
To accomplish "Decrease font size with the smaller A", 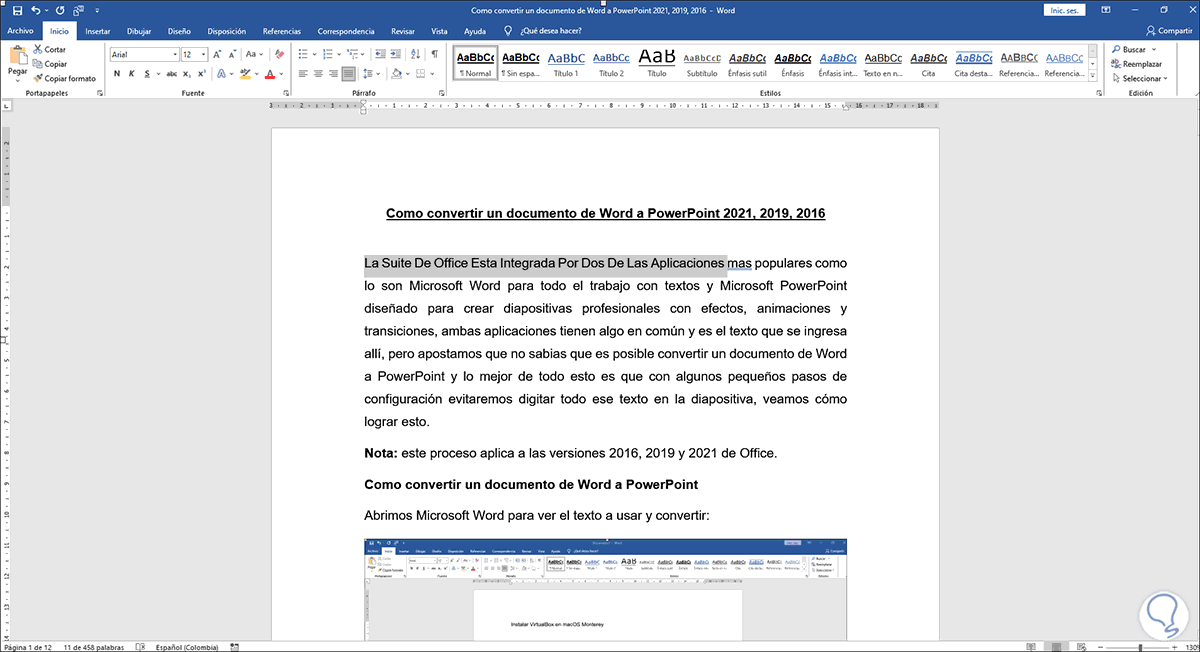I will pyautogui.click(x=232, y=54).
